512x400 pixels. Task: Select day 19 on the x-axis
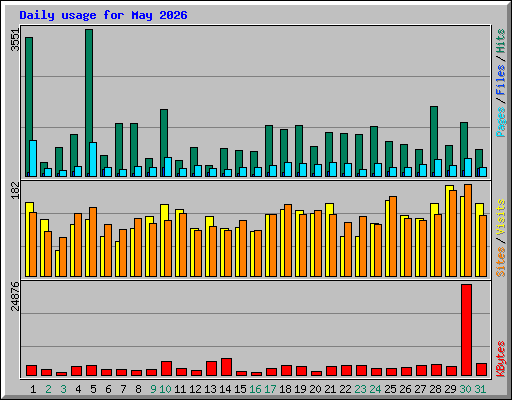pos(300,389)
